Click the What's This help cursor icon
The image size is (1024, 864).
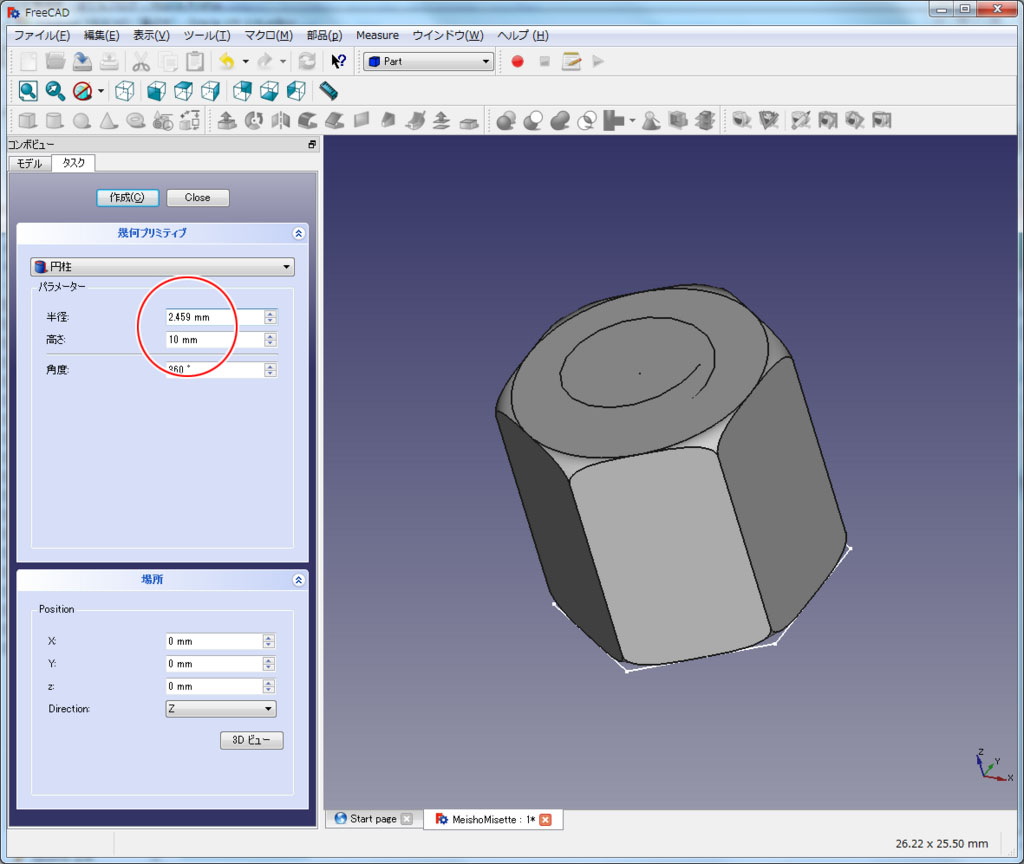pyautogui.click(x=338, y=61)
